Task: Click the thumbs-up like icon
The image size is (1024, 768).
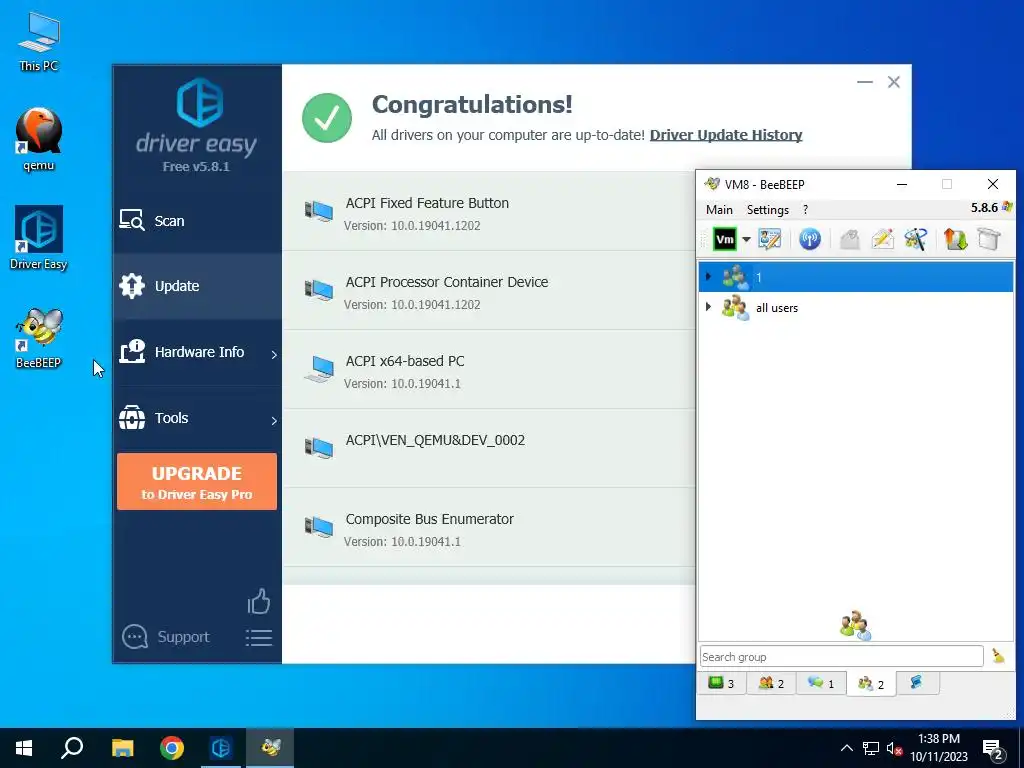Action: click(x=259, y=601)
